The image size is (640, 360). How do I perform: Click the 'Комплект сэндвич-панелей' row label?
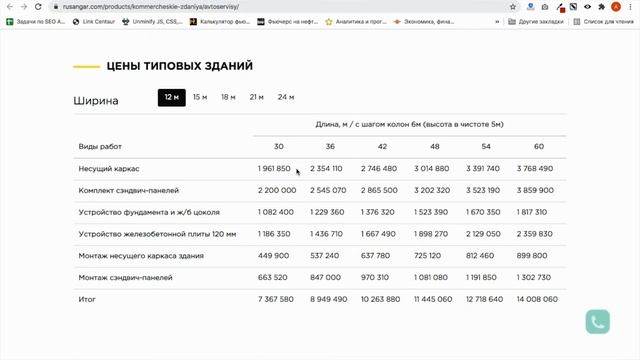129,191
